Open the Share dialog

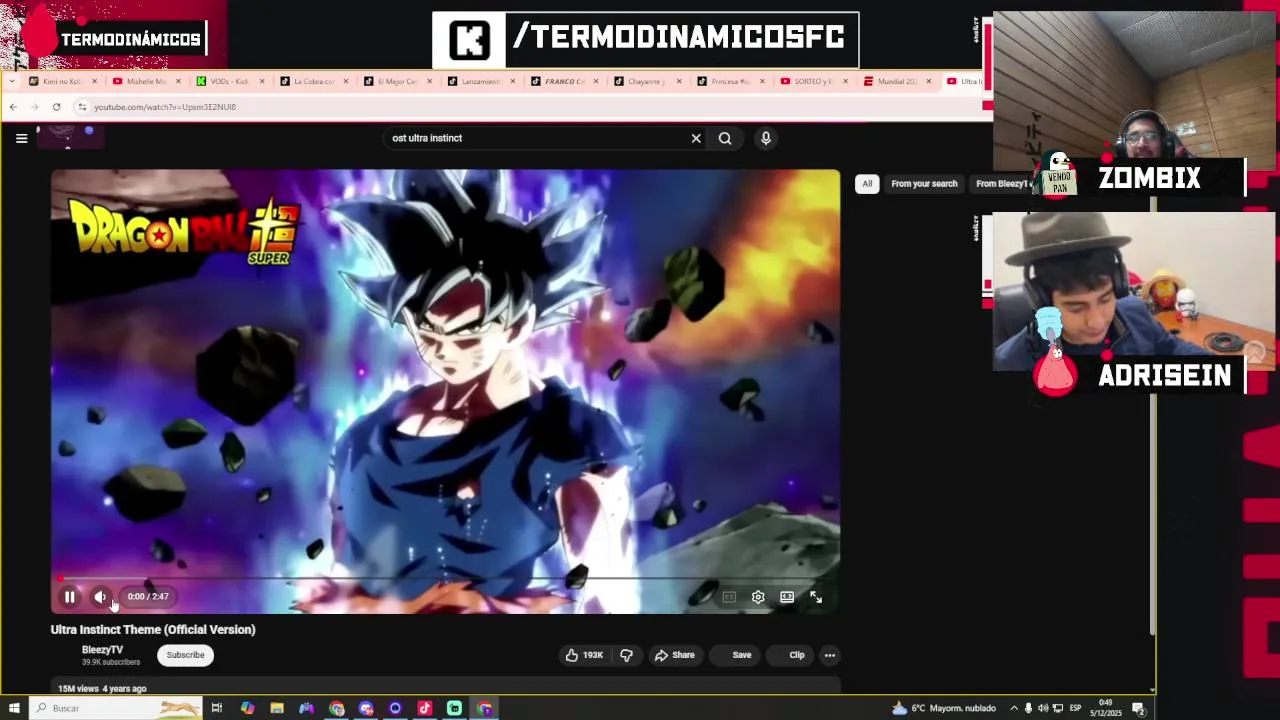coord(674,655)
